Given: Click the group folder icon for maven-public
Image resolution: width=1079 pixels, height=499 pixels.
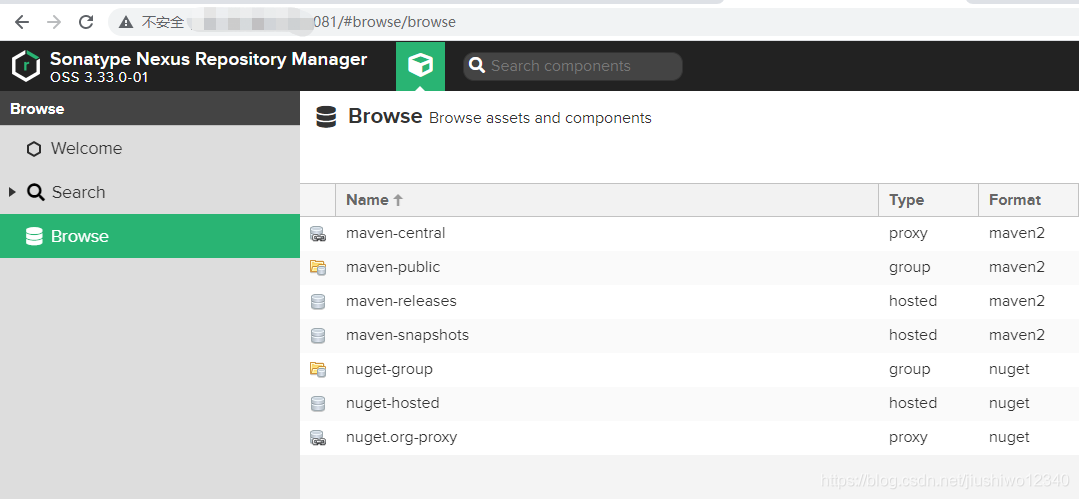Looking at the screenshot, I should point(317,267).
